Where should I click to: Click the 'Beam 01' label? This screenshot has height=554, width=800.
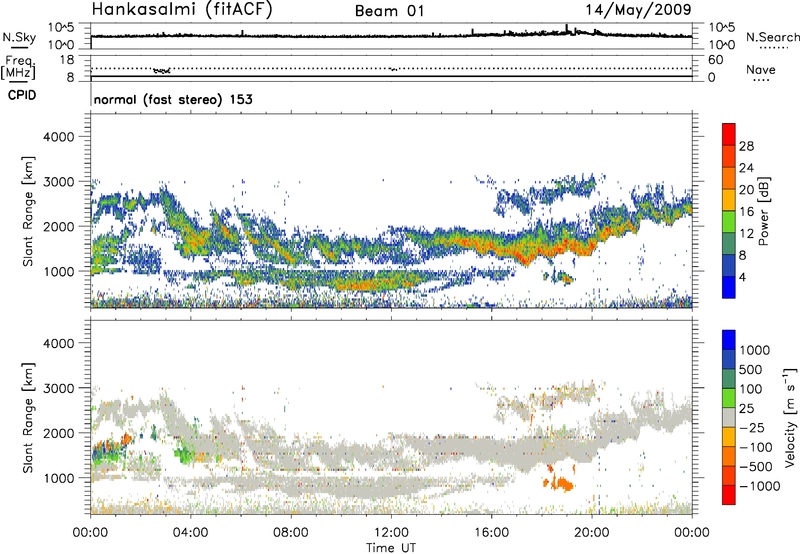390,11
